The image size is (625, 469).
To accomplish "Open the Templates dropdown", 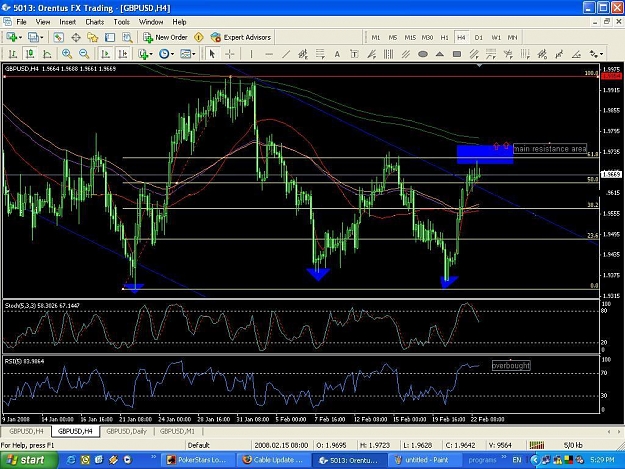I will click(187, 54).
